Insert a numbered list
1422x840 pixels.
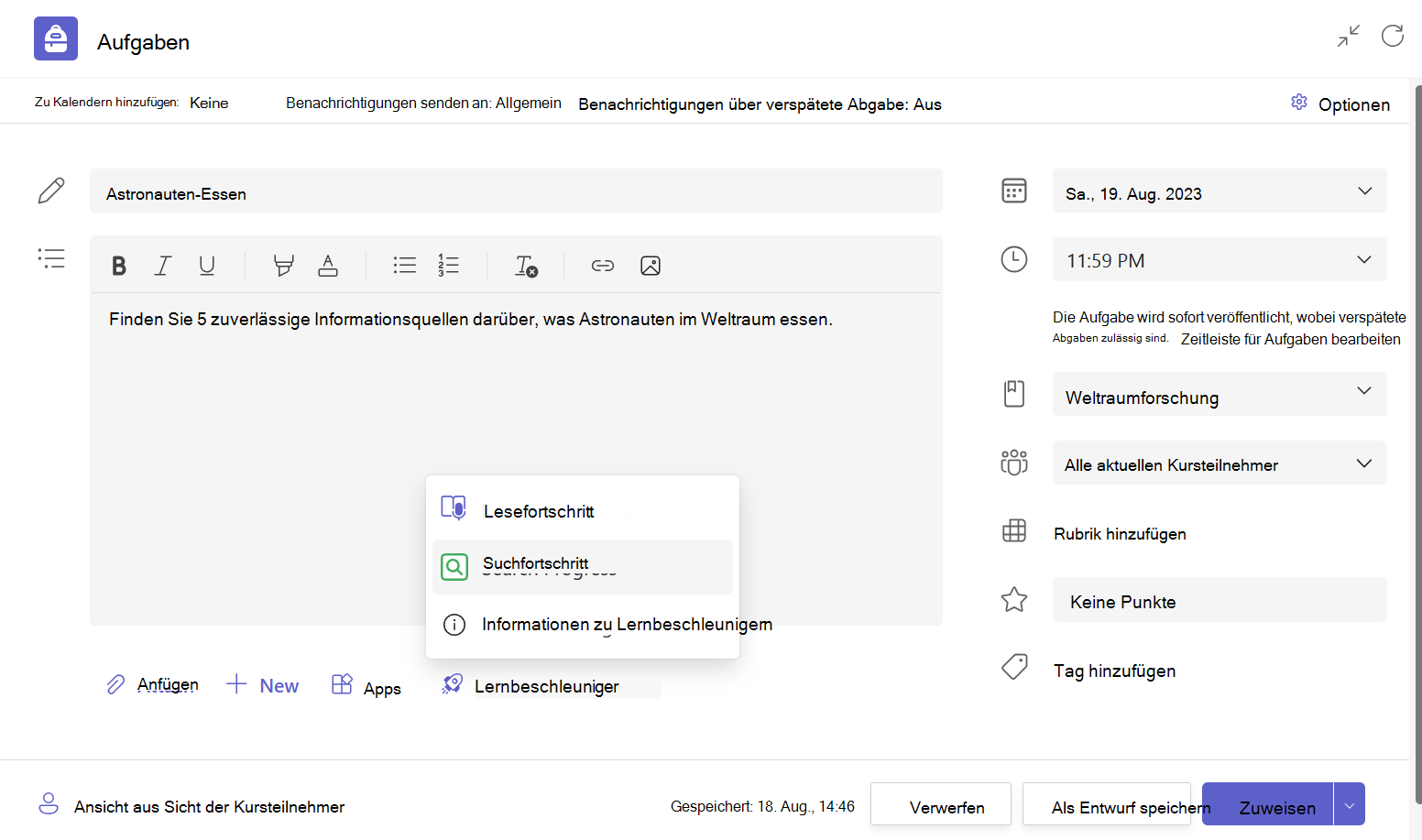tap(448, 266)
